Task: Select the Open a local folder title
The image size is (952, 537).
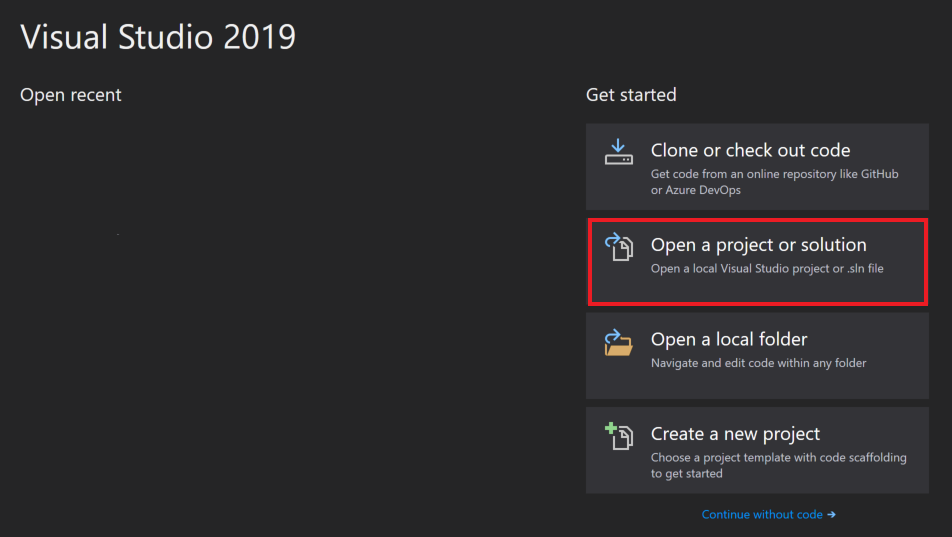Action: coord(729,339)
